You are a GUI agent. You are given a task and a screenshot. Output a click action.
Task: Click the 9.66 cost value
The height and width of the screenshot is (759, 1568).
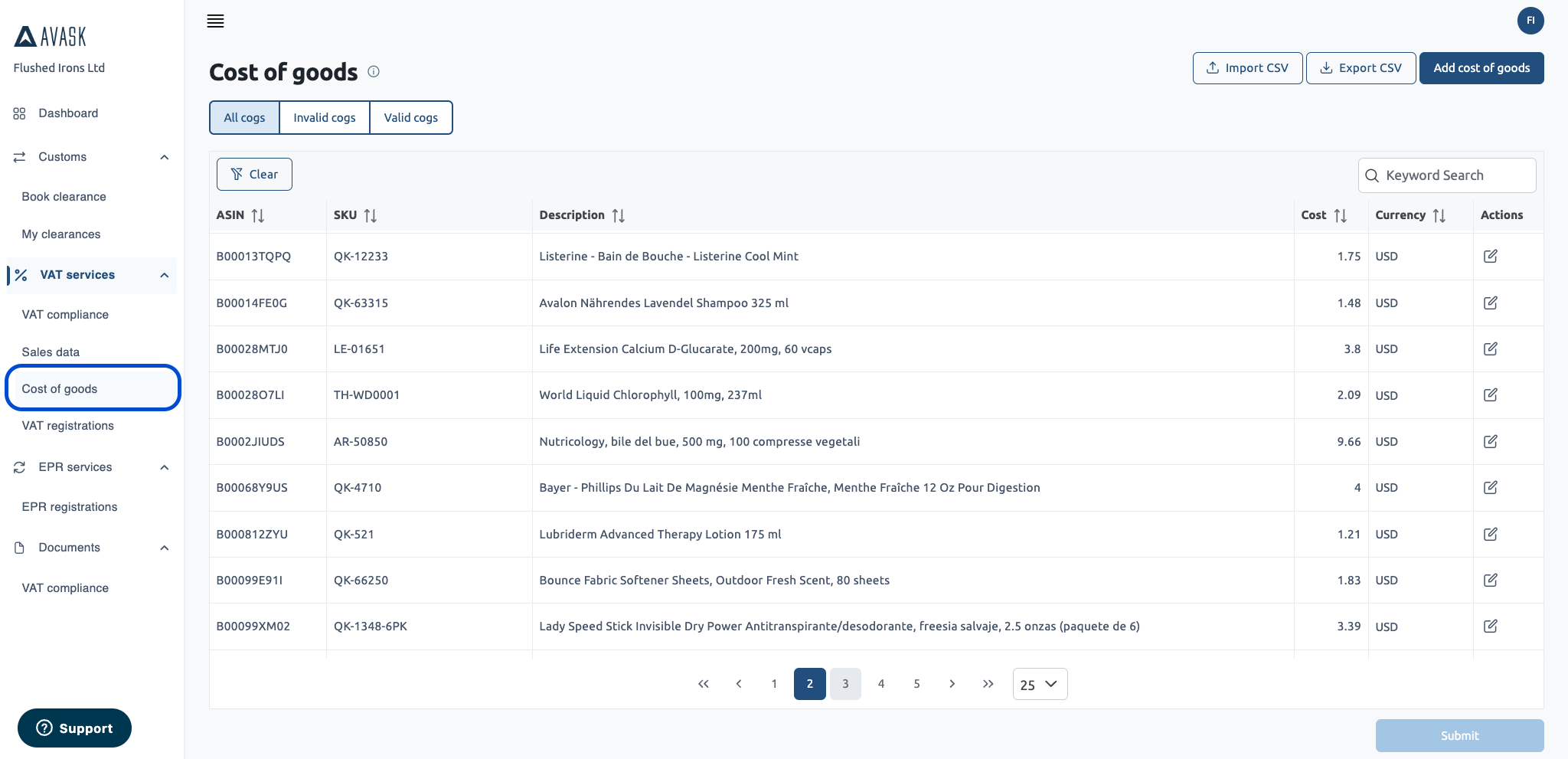click(1349, 442)
